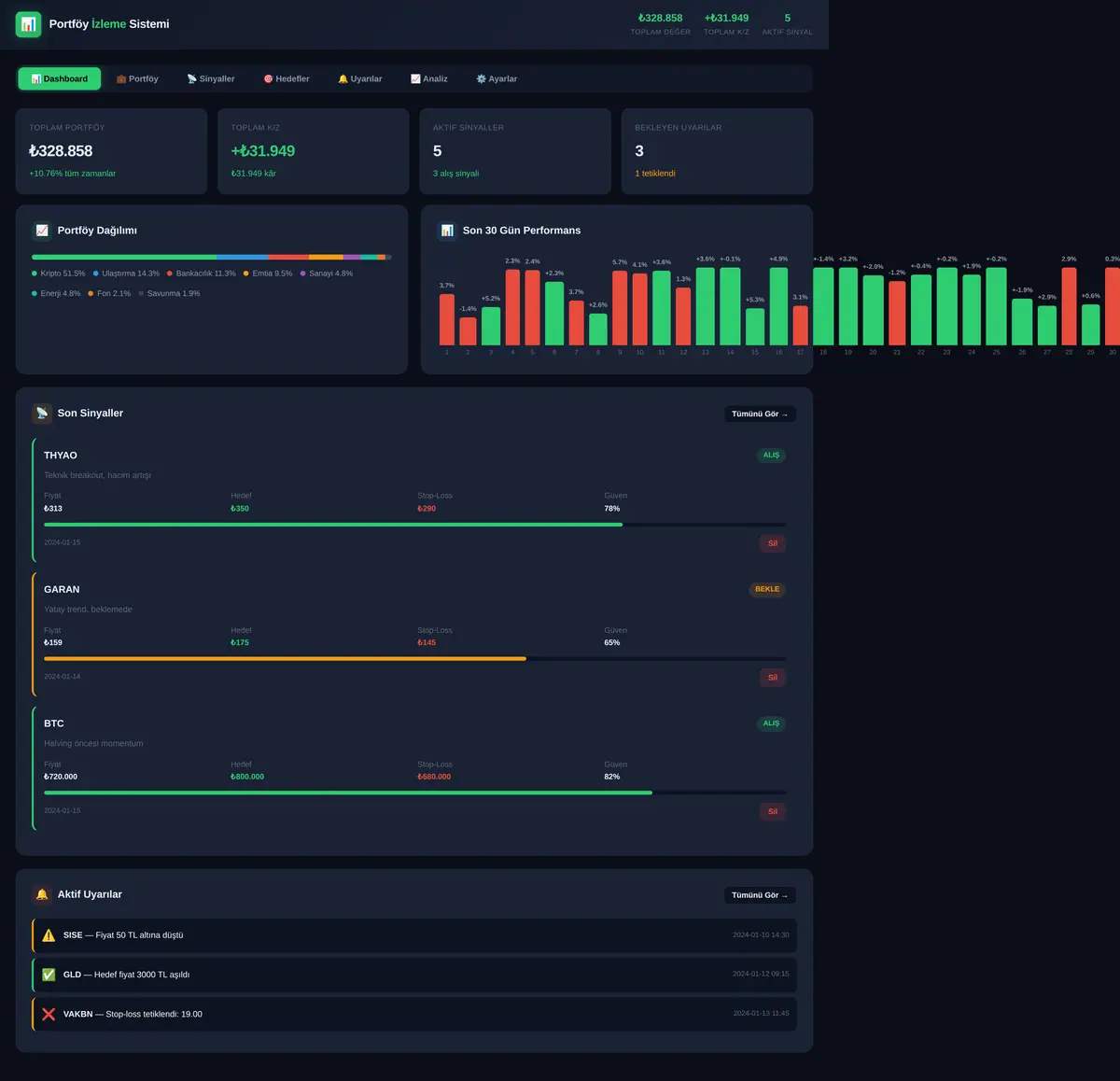Click the Aktif Sinyaller stat card
The width and height of the screenshot is (1120, 1081).
point(515,151)
